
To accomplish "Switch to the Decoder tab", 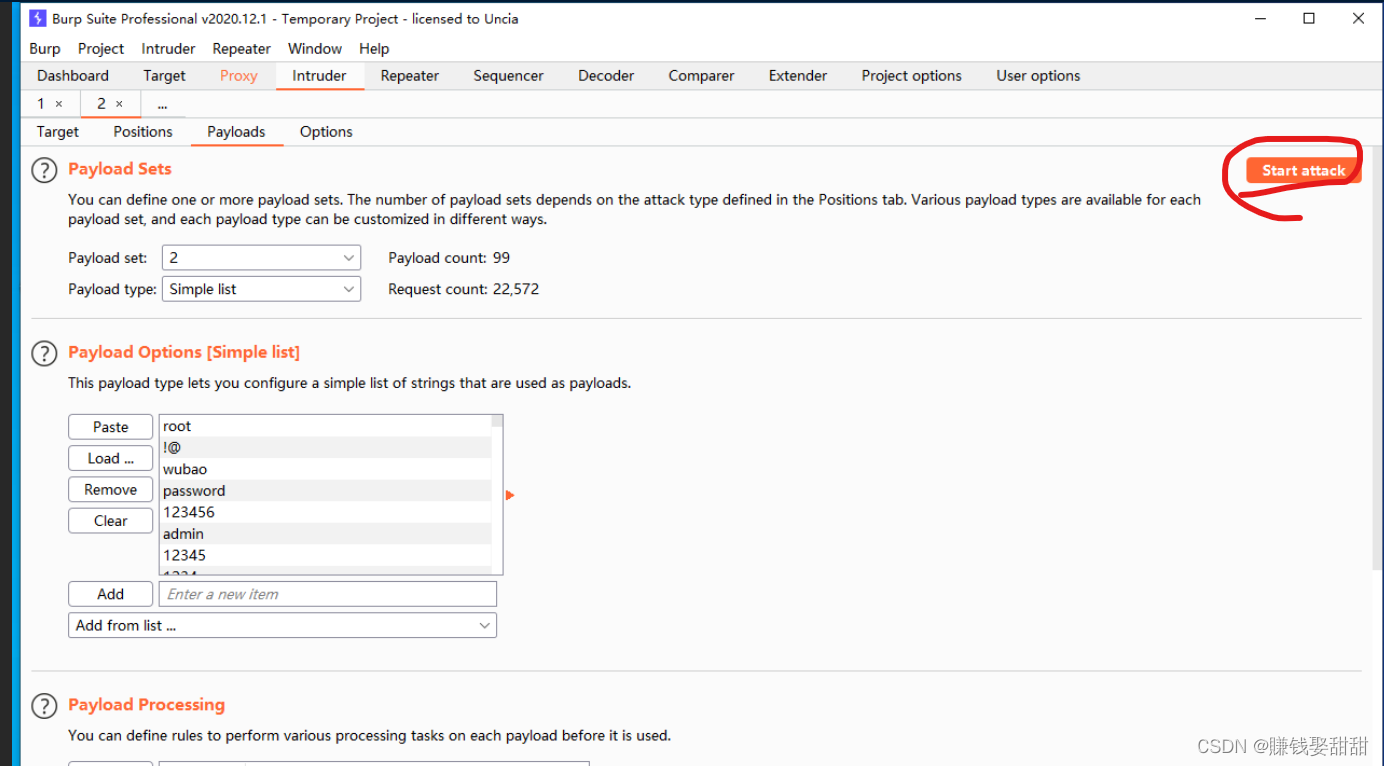I will point(606,76).
